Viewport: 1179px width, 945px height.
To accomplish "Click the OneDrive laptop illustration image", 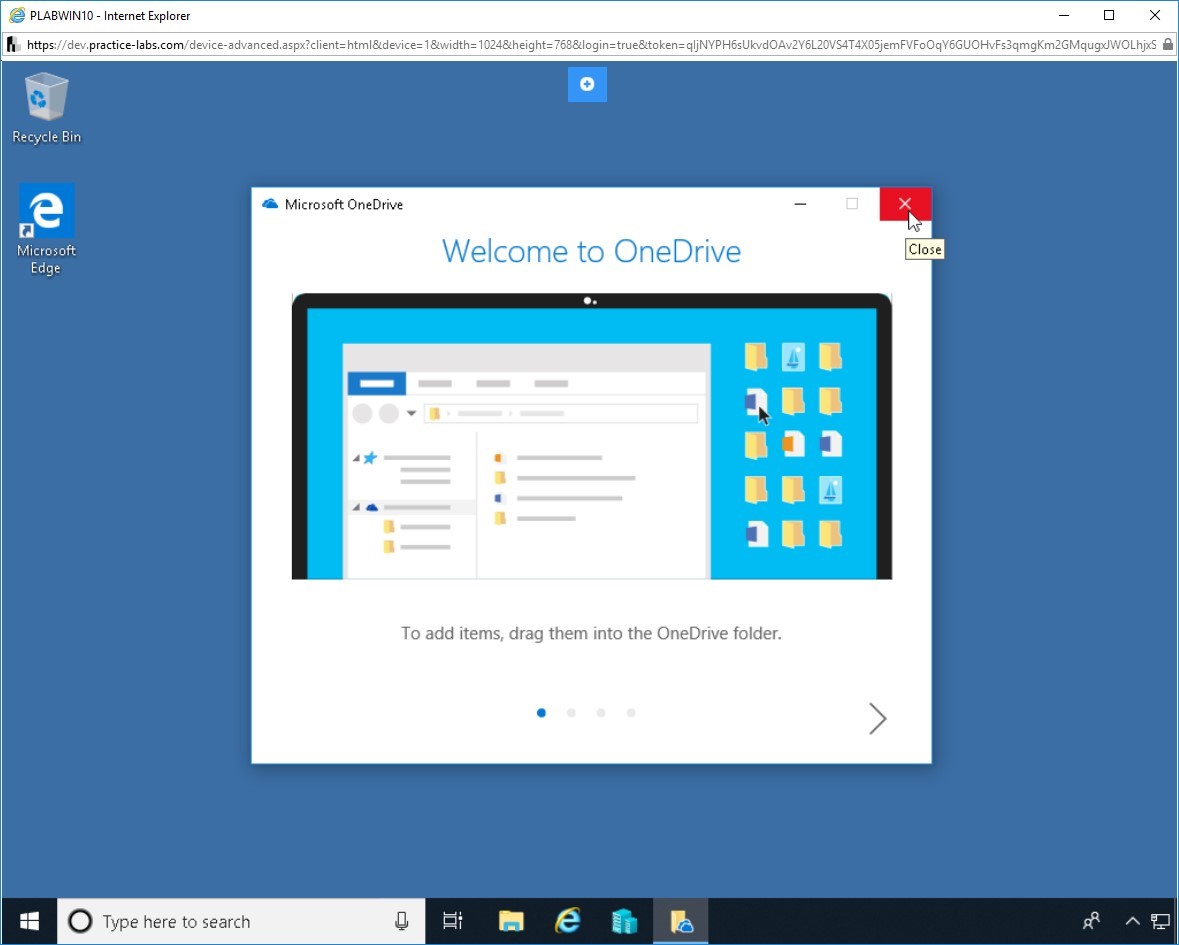I will tap(592, 436).
